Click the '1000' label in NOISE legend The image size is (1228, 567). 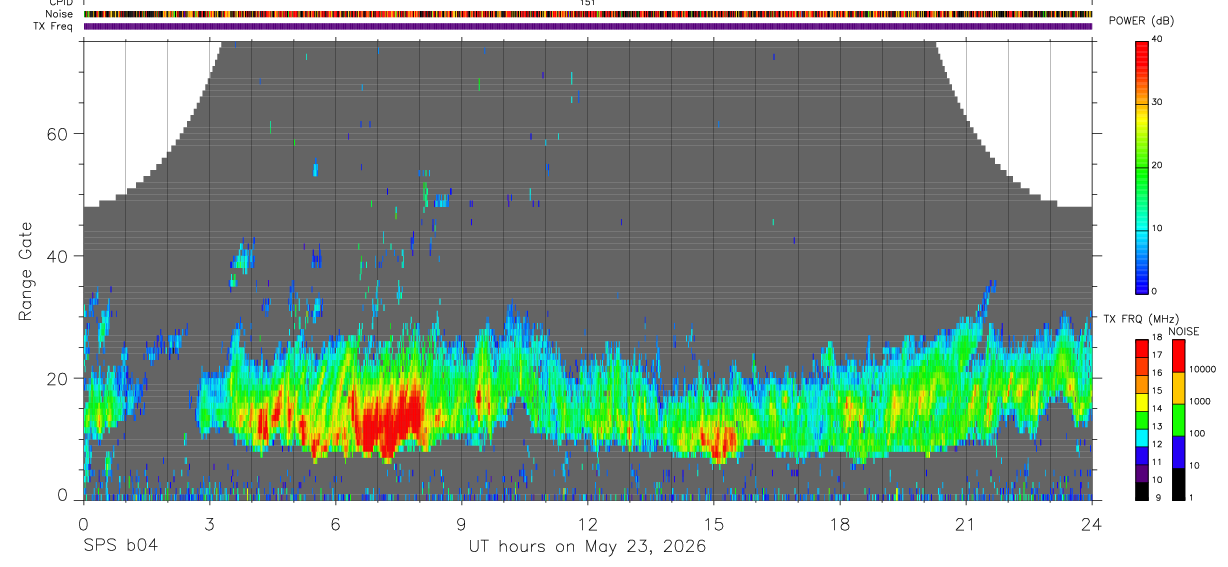(x=1199, y=401)
